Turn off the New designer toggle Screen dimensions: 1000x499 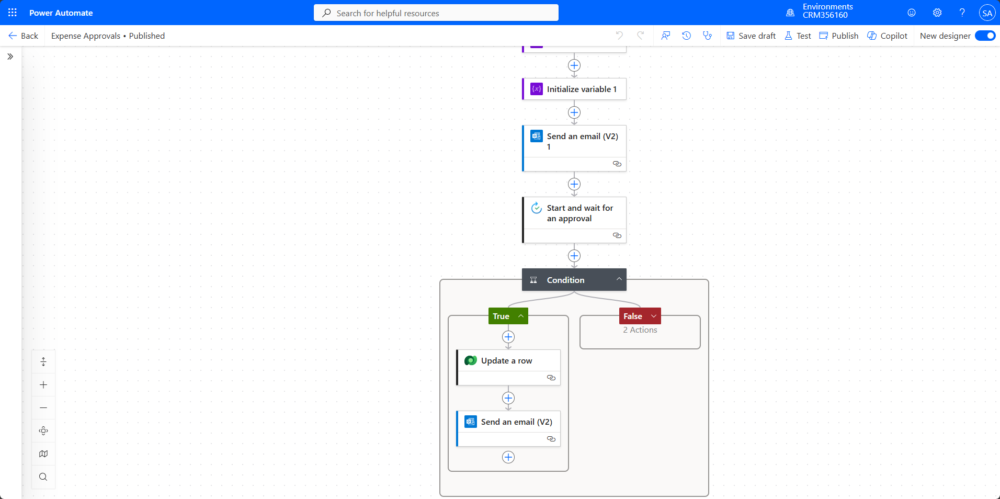click(x=984, y=36)
